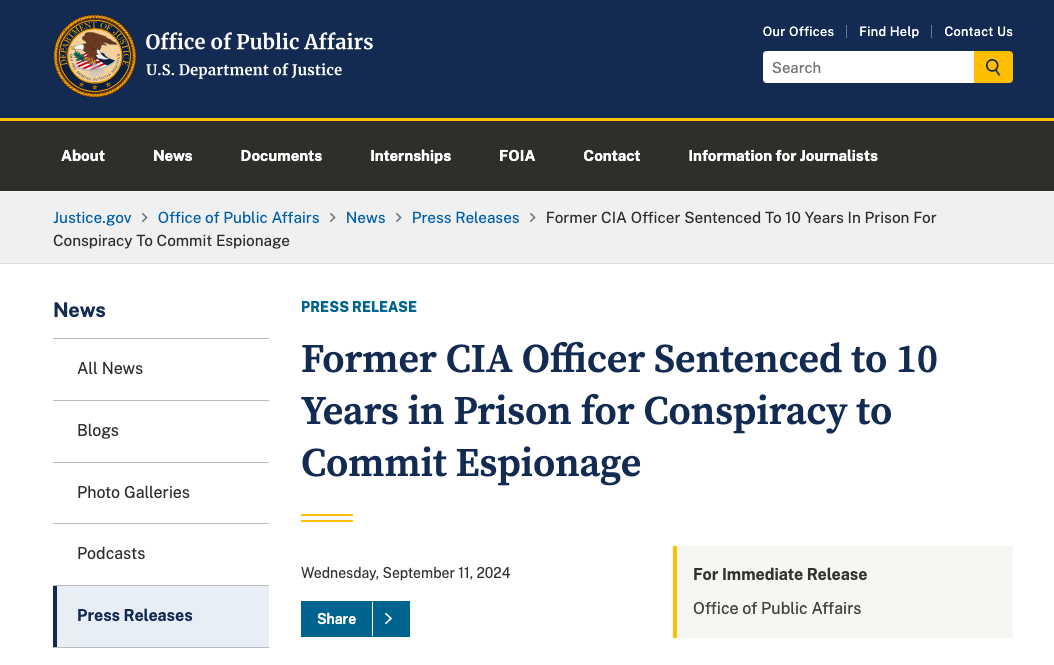This screenshot has height=665, width=1054.
Task: Select All News in the sidebar
Action: pos(110,368)
